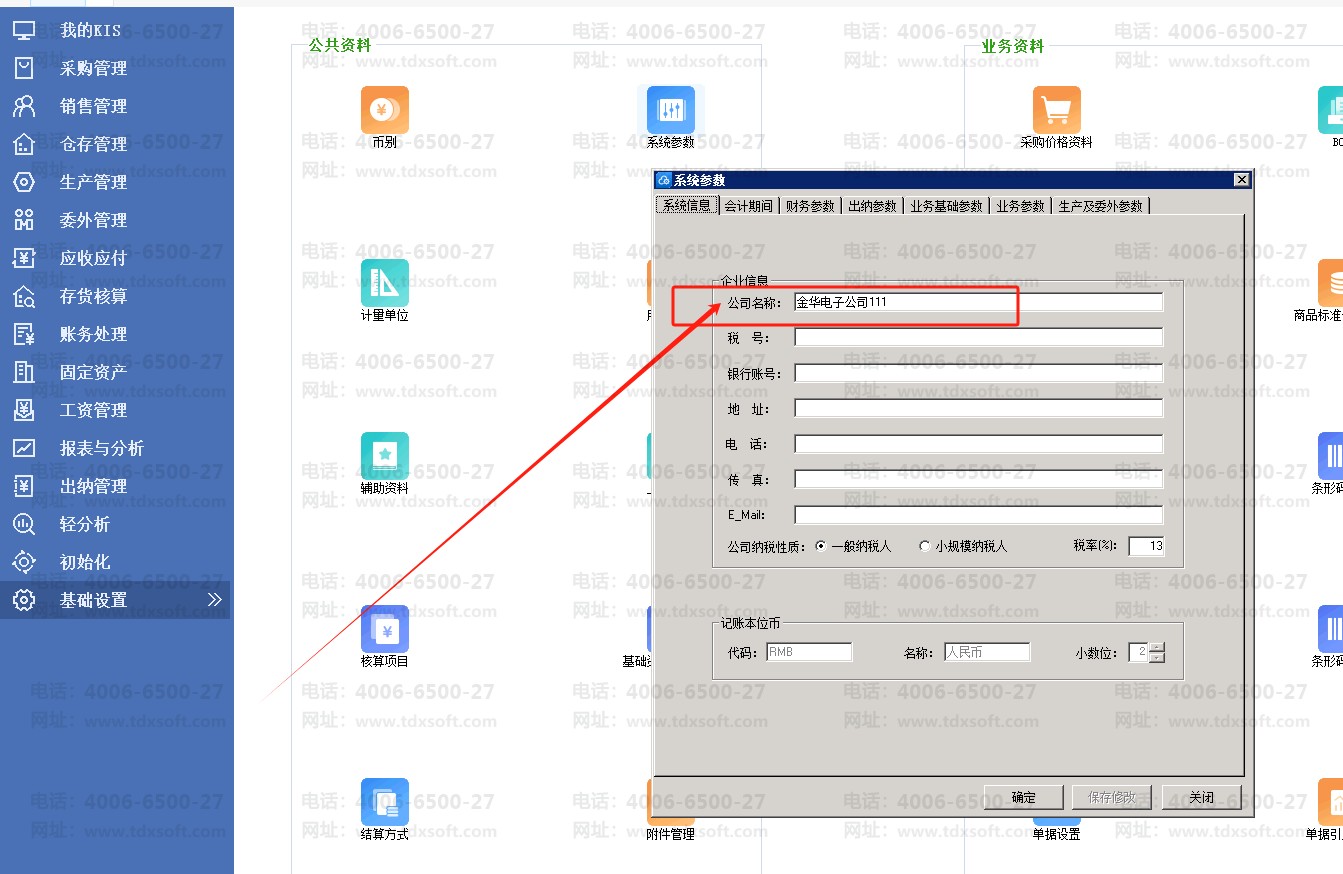
Task: Click the 轻分析 sidebar icon
Action: click(24, 524)
